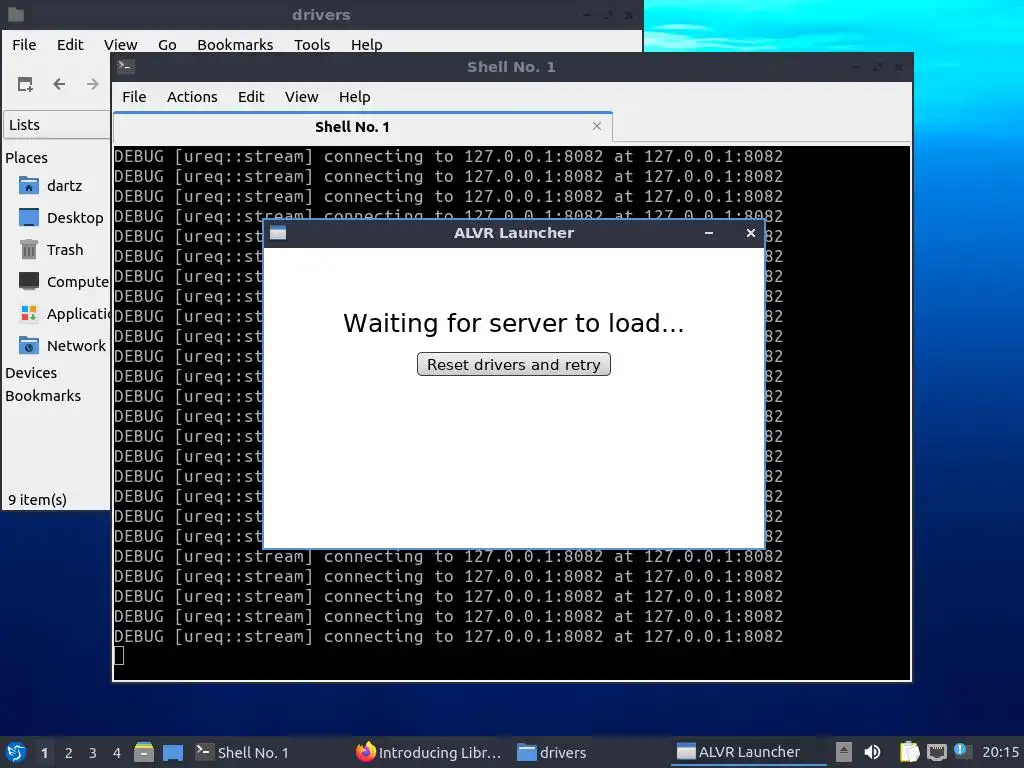Close the ALVR Launcher window
The width and height of the screenshot is (1024, 768).
[x=751, y=233]
